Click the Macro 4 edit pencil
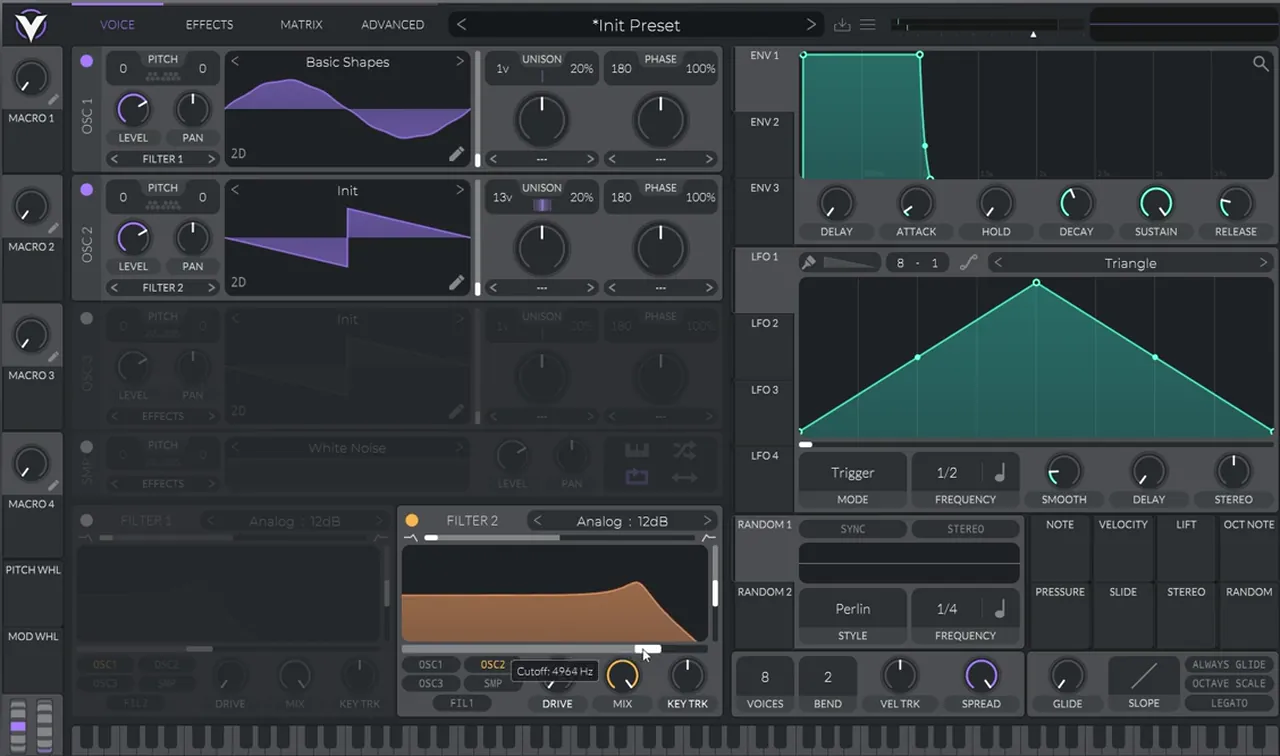Screen dimensions: 1280x756 54,485
